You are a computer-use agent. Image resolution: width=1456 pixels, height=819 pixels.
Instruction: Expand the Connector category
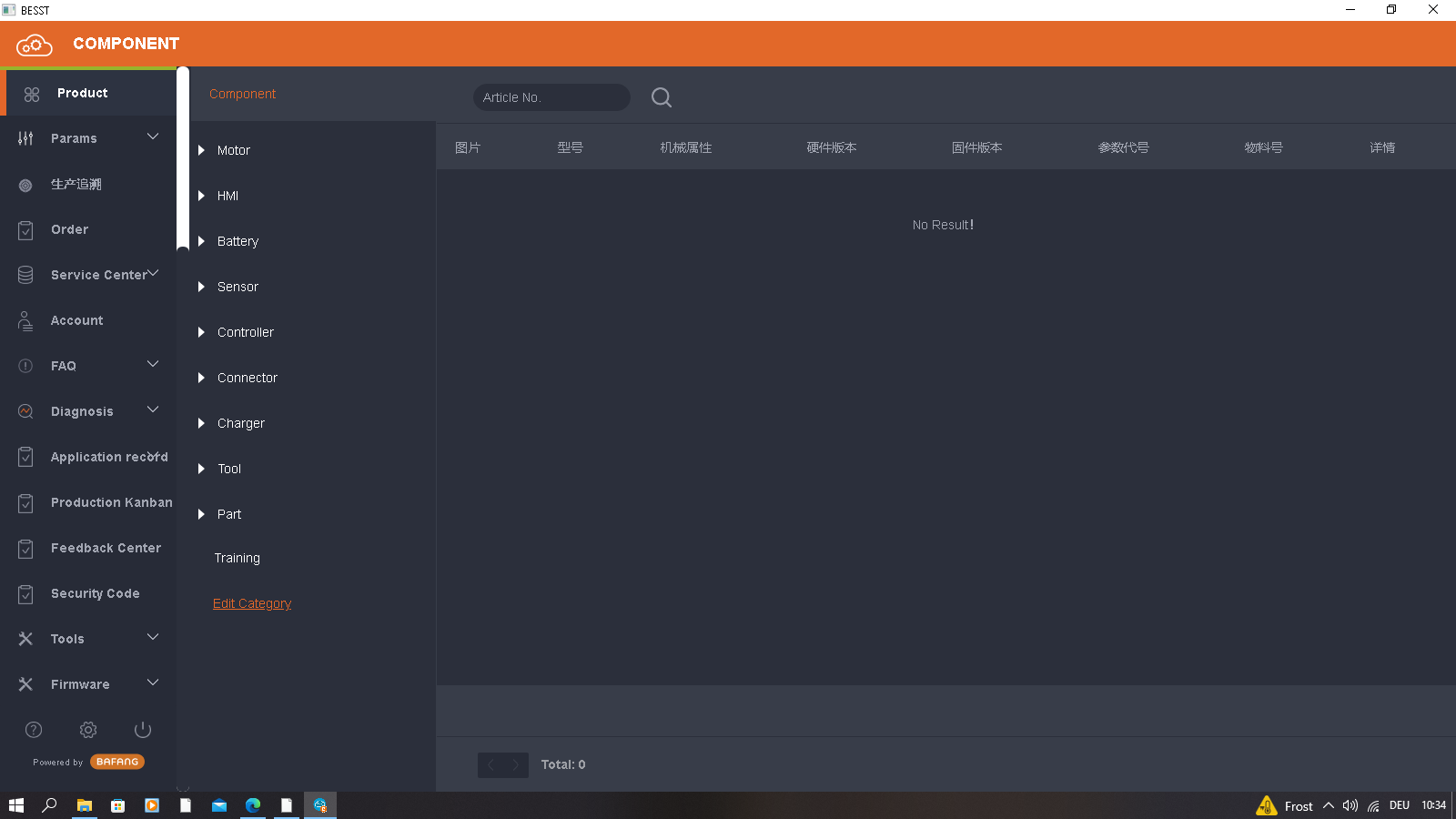(201, 378)
